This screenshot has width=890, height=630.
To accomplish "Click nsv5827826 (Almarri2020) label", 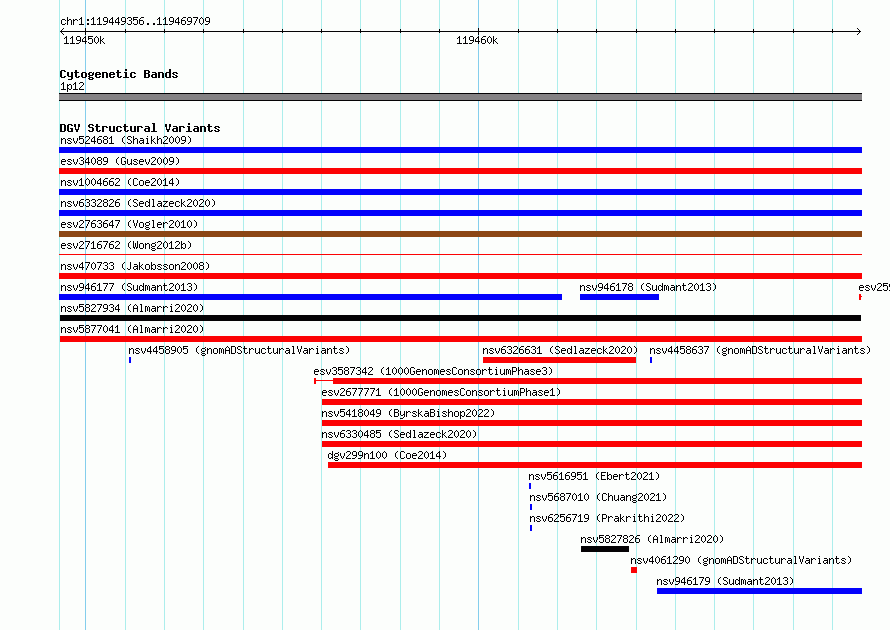I will tap(652, 539).
